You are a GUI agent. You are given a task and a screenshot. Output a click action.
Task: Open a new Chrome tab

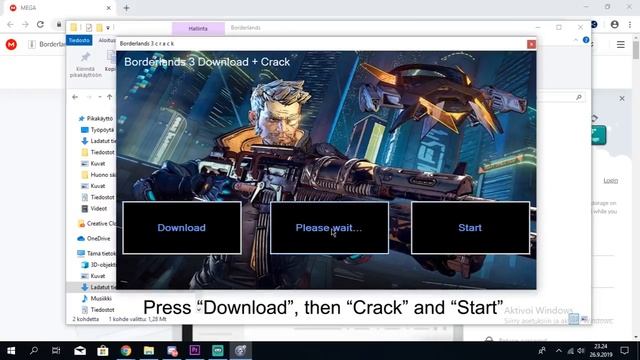click(127, 8)
